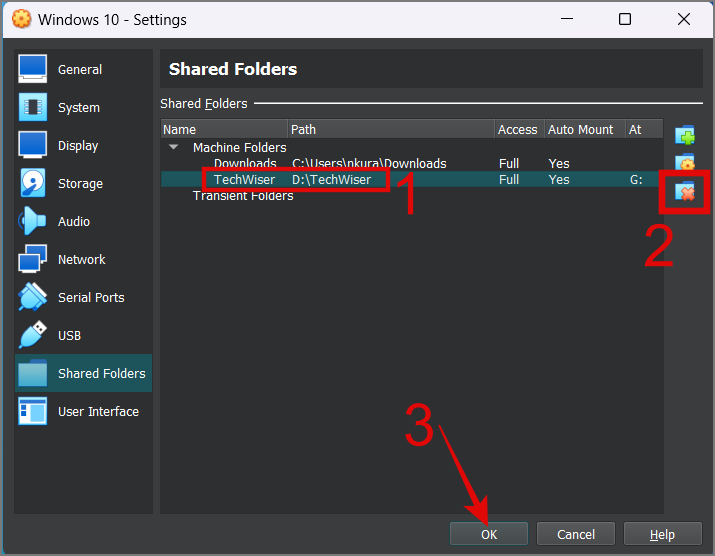
Task: Click Full access cell in TechWiser row
Action: click(509, 179)
